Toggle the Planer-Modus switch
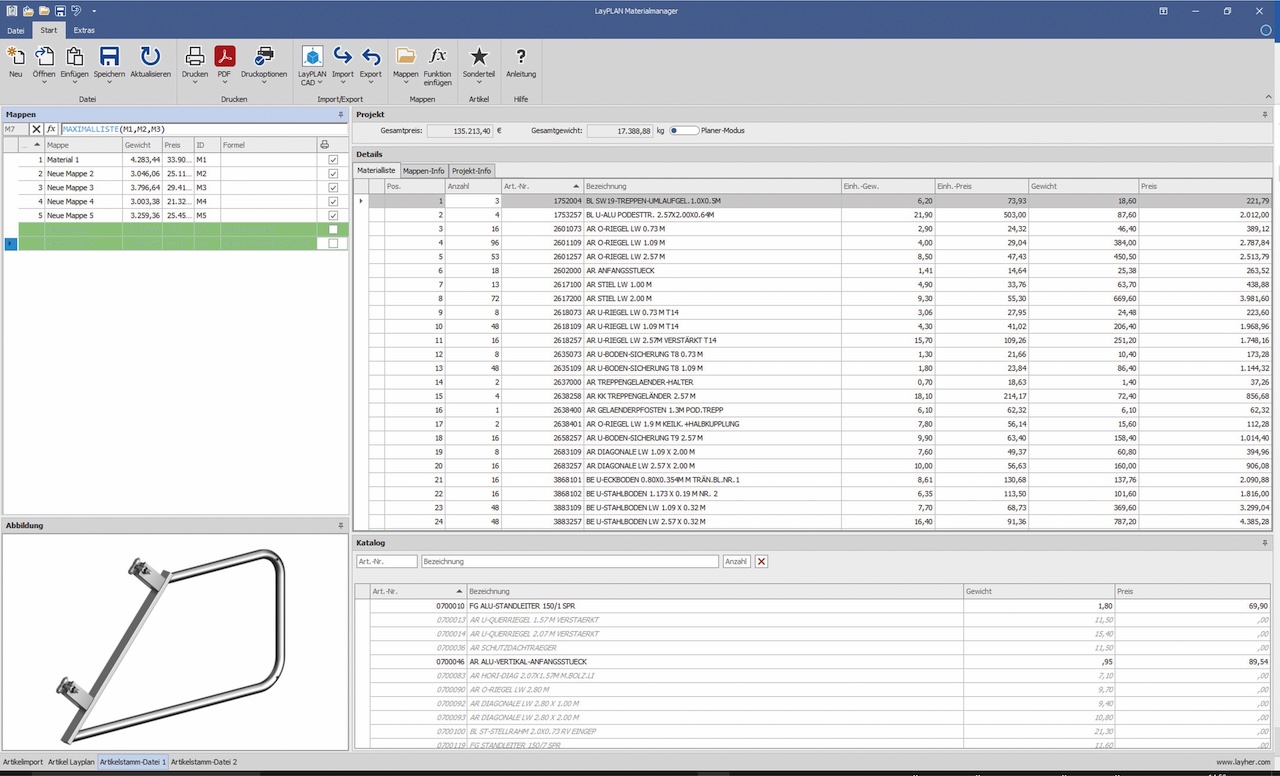Viewport: 1280px width, 776px height. tap(684, 130)
